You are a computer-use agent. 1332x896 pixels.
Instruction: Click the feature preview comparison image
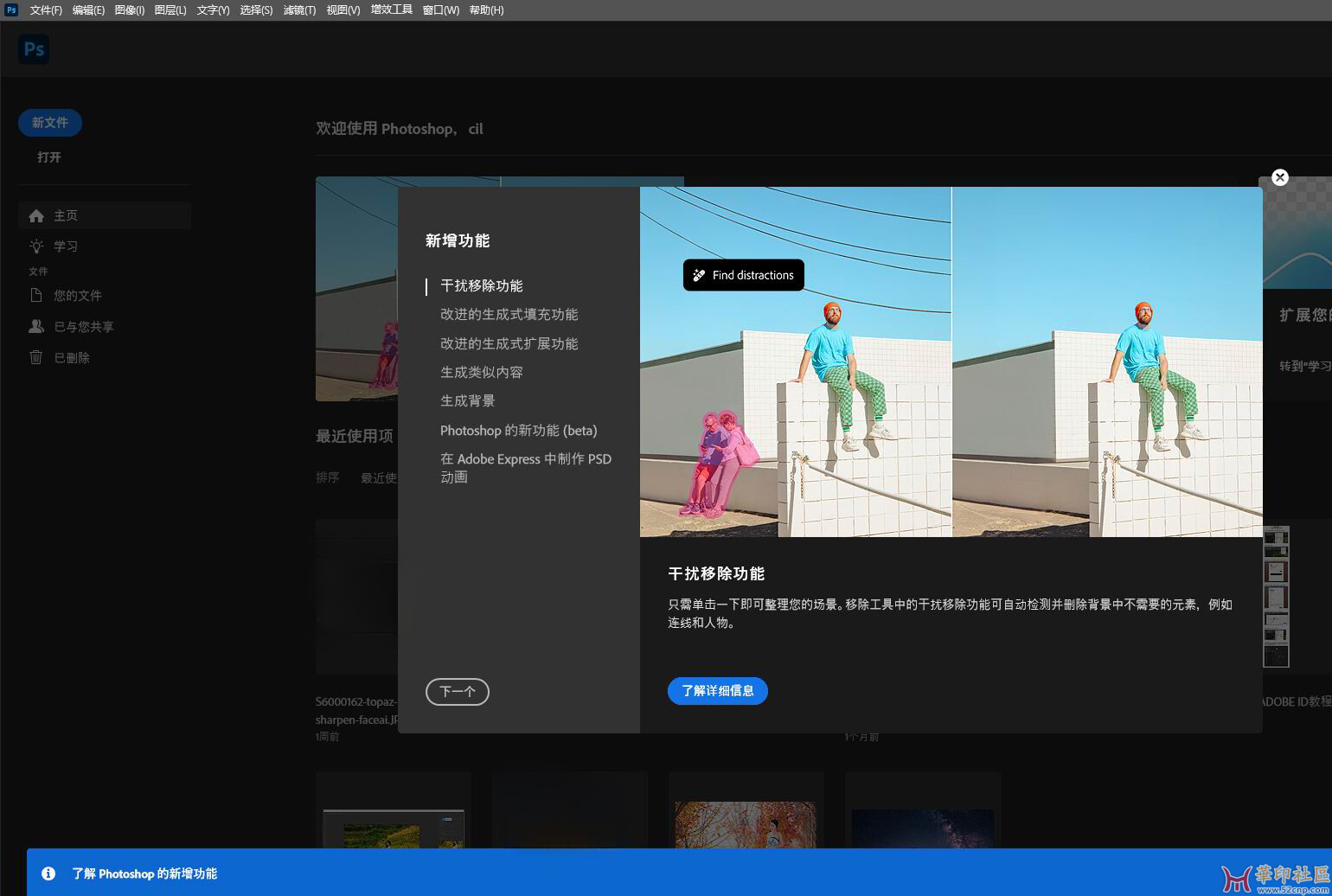pos(951,362)
